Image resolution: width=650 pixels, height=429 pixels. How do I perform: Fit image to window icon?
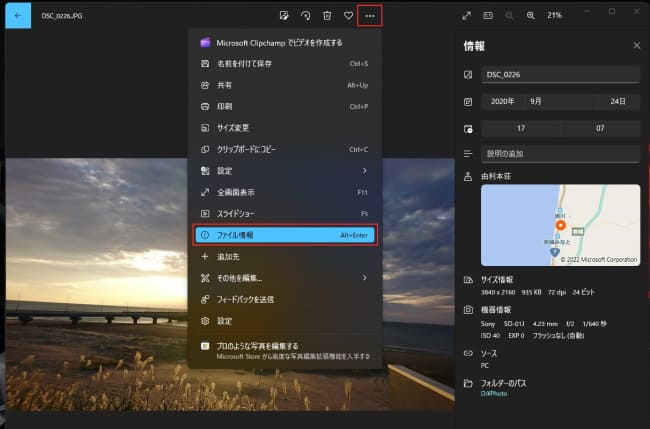tap(488, 16)
